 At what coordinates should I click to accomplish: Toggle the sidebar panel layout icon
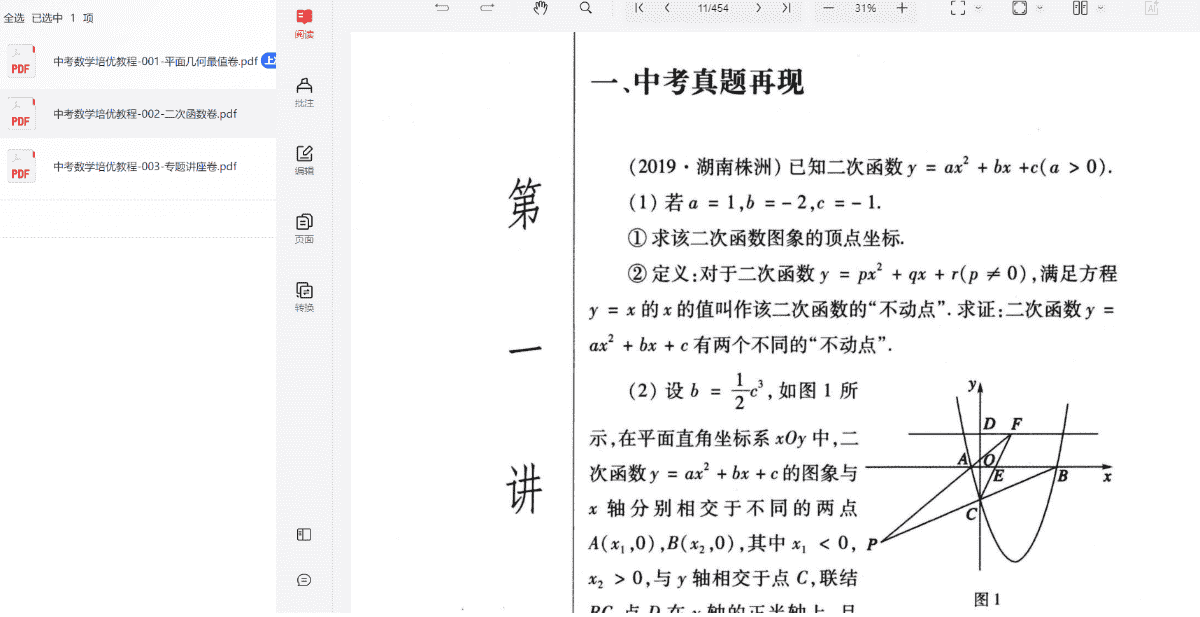(304, 535)
